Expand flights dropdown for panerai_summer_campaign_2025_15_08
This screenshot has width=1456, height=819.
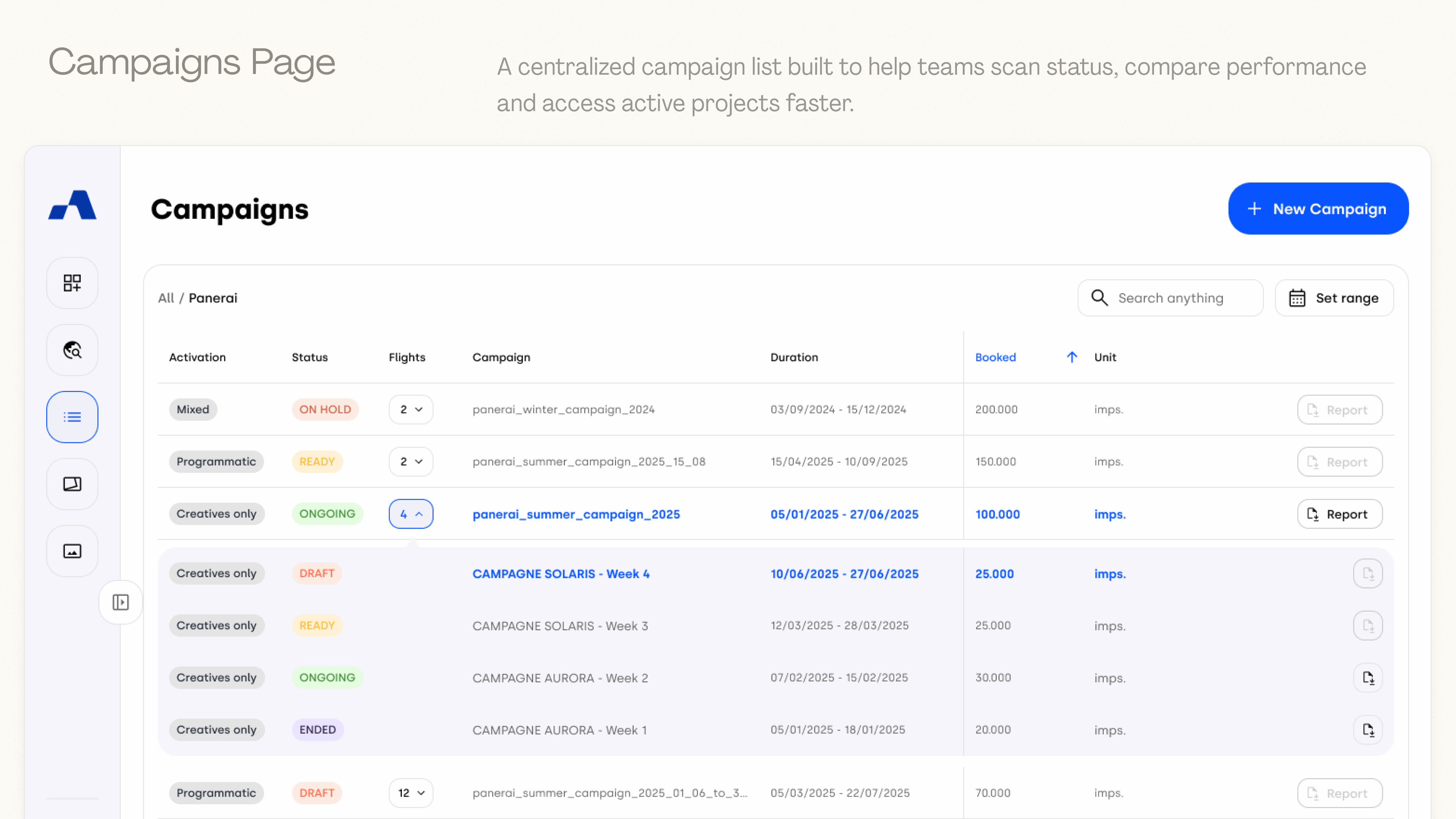[x=411, y=461]
